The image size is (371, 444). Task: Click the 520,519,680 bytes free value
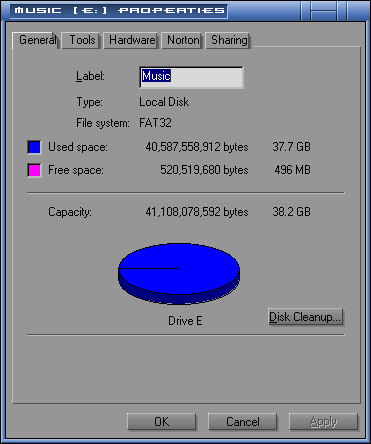204,170
